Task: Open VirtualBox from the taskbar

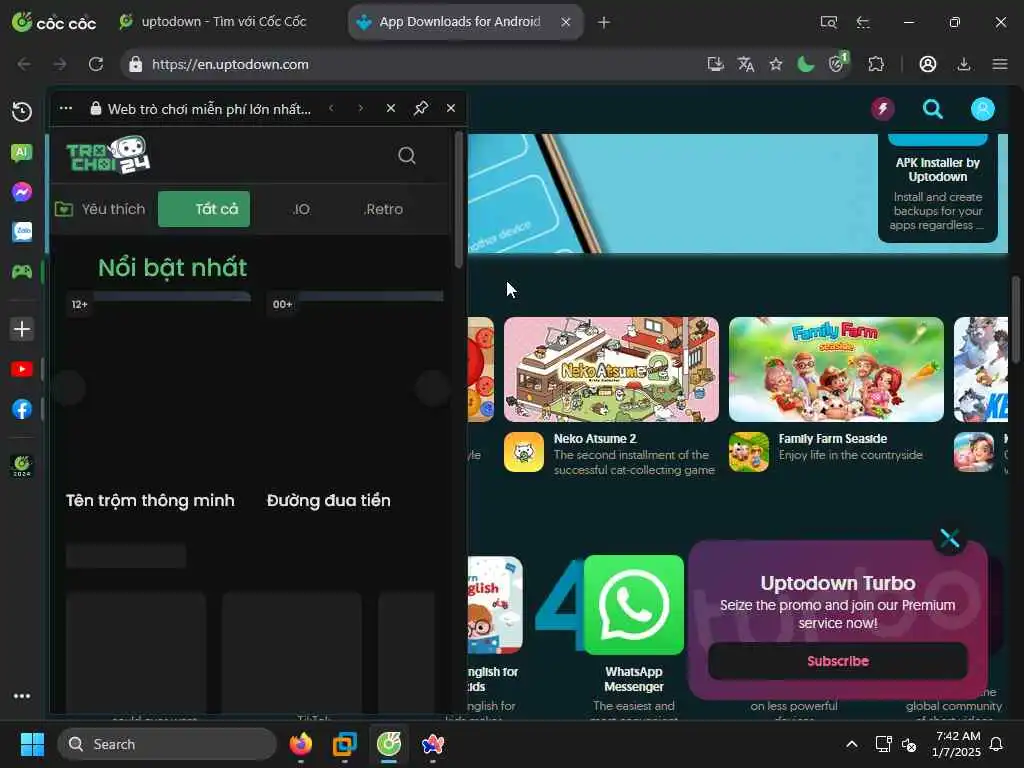Action: pos(345,744)
